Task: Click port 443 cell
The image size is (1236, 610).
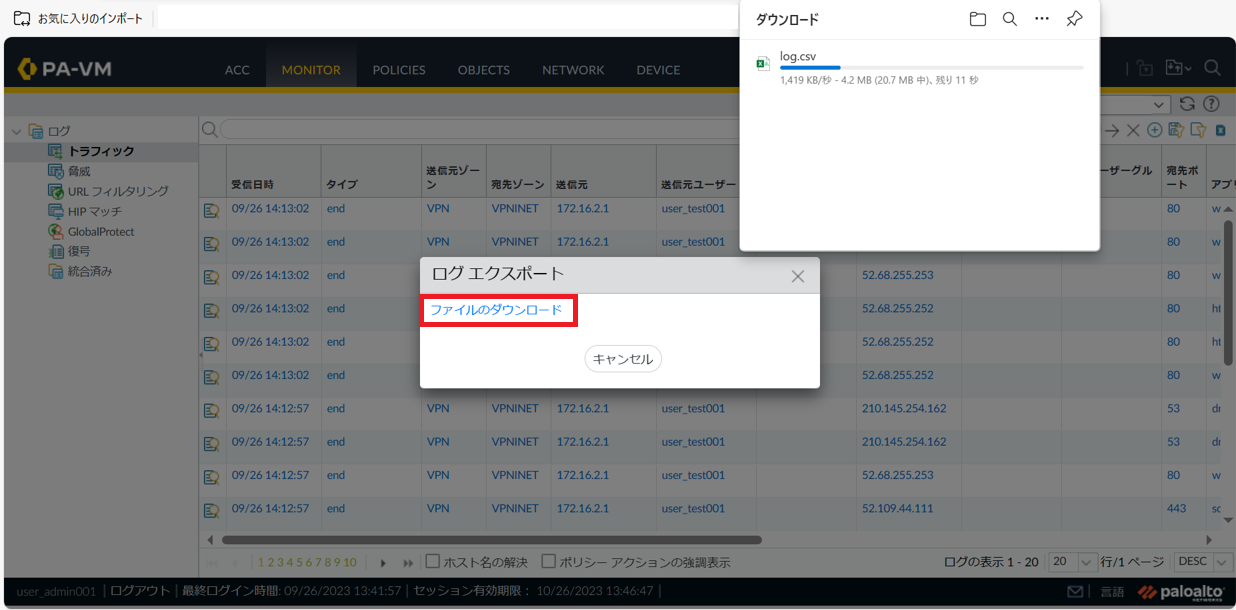Action: point(1176,508)
